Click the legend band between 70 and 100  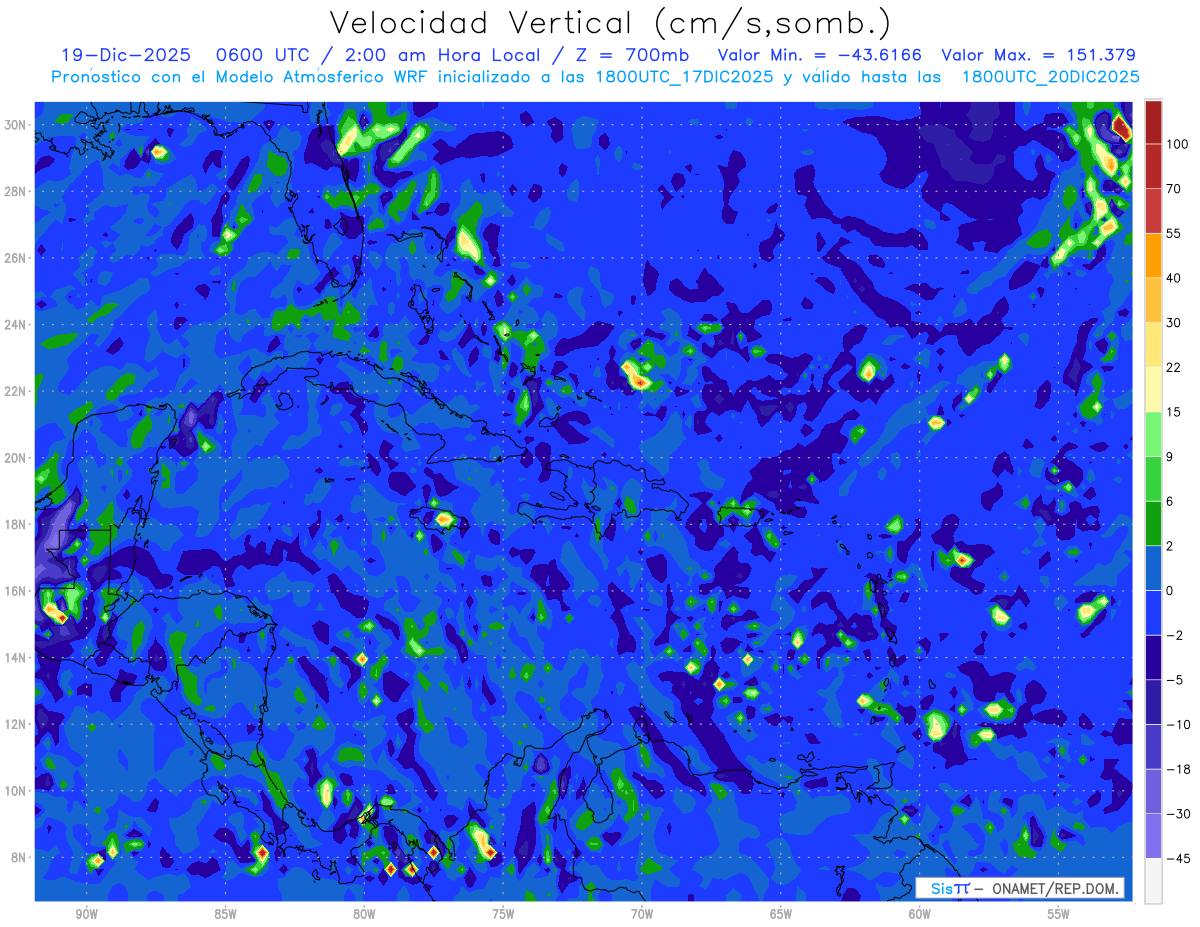[x=1153, y=166]
